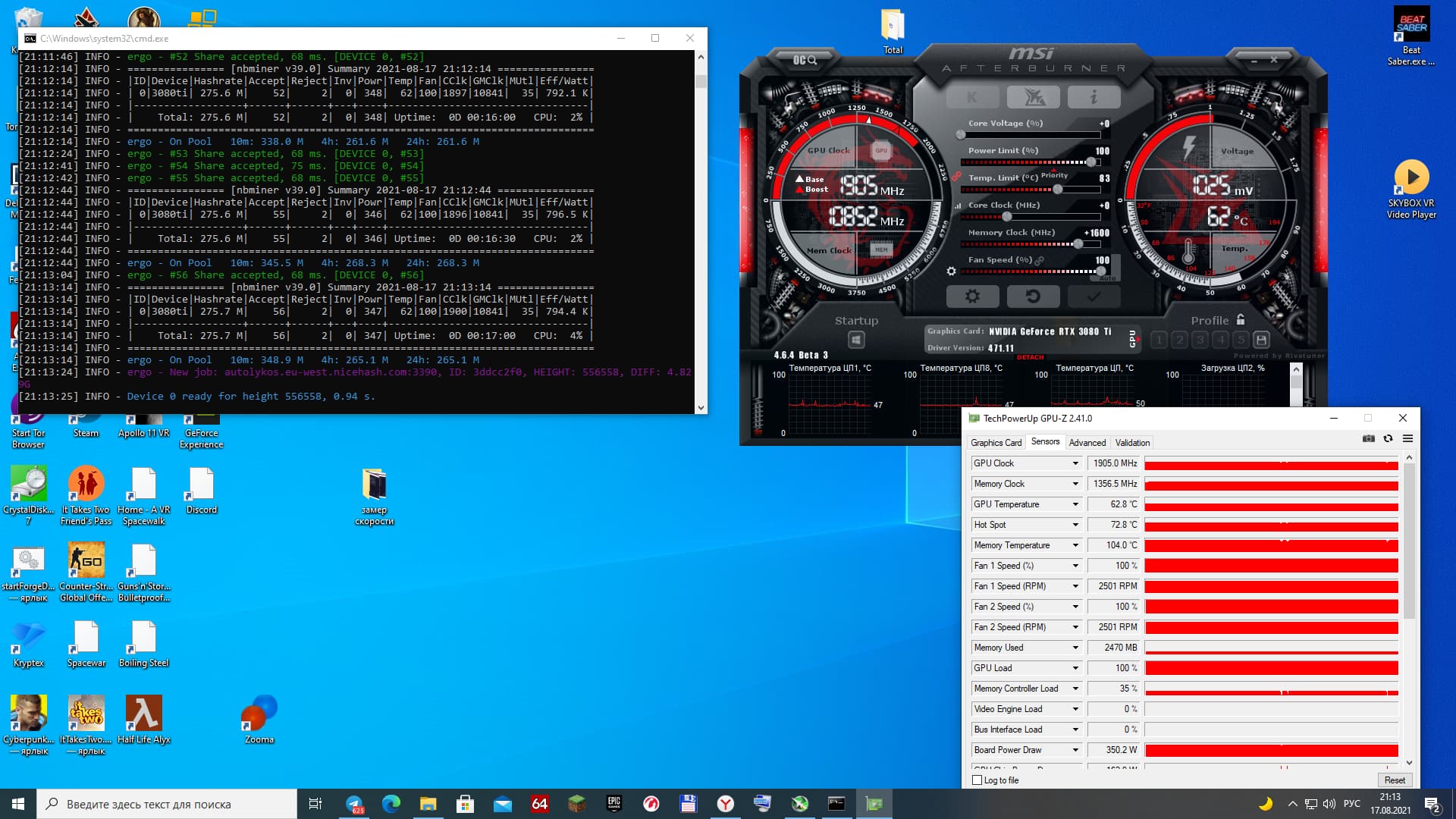Click the Reset button in GPU-Z
The width and height of the screenshot is (1456, 819).
click(x=1394, y=780)
